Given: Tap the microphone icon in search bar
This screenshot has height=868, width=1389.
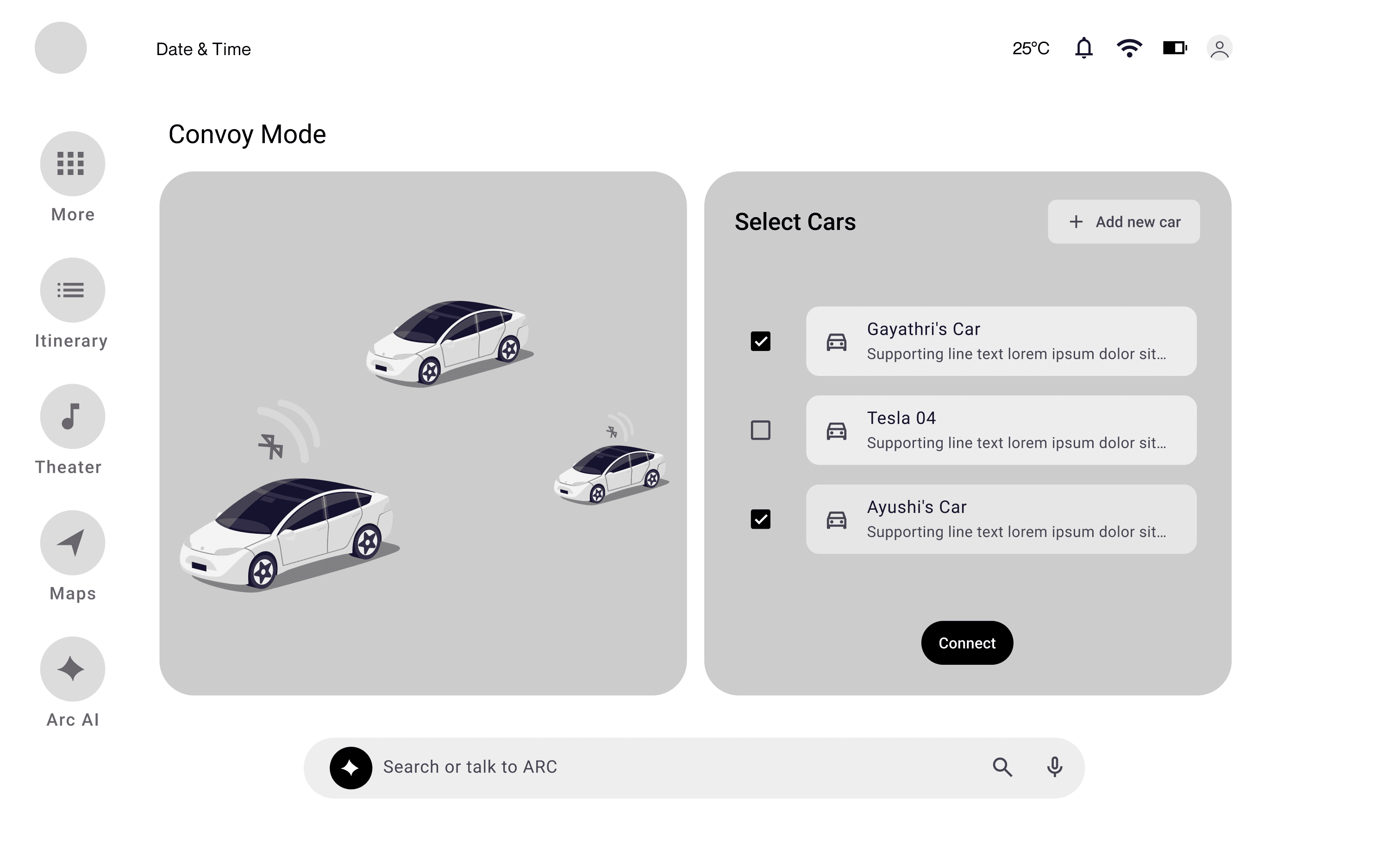Looking at the screenshot, I should click(x=1054, y=767).
